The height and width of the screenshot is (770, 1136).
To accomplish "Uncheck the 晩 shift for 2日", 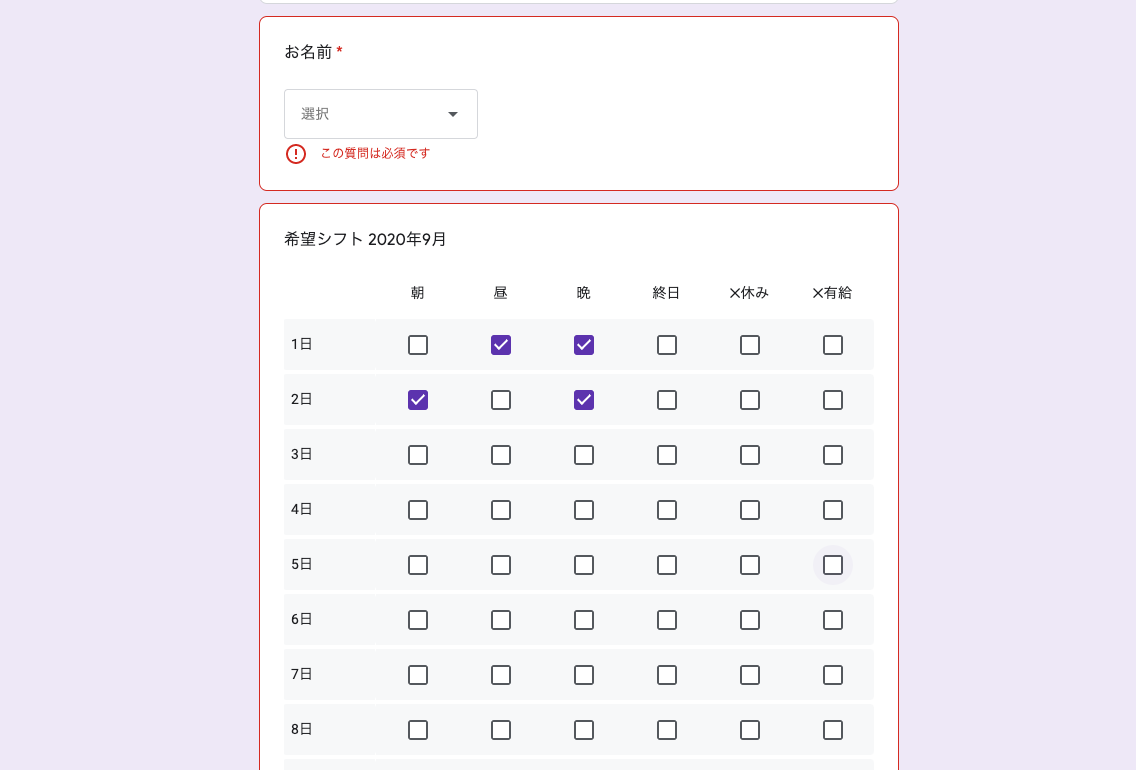I will (584, 400).
